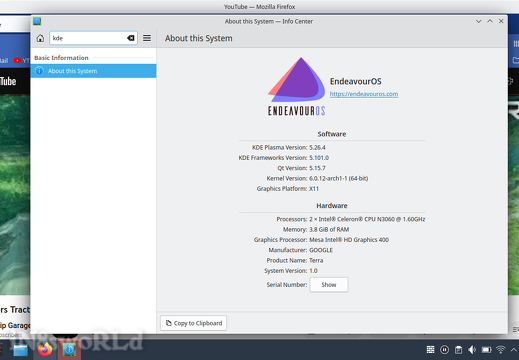Viewport: 519px width, 360px height.
Task: Click the Software section heading
Action: pyautogui.click(x=332, y=134)
